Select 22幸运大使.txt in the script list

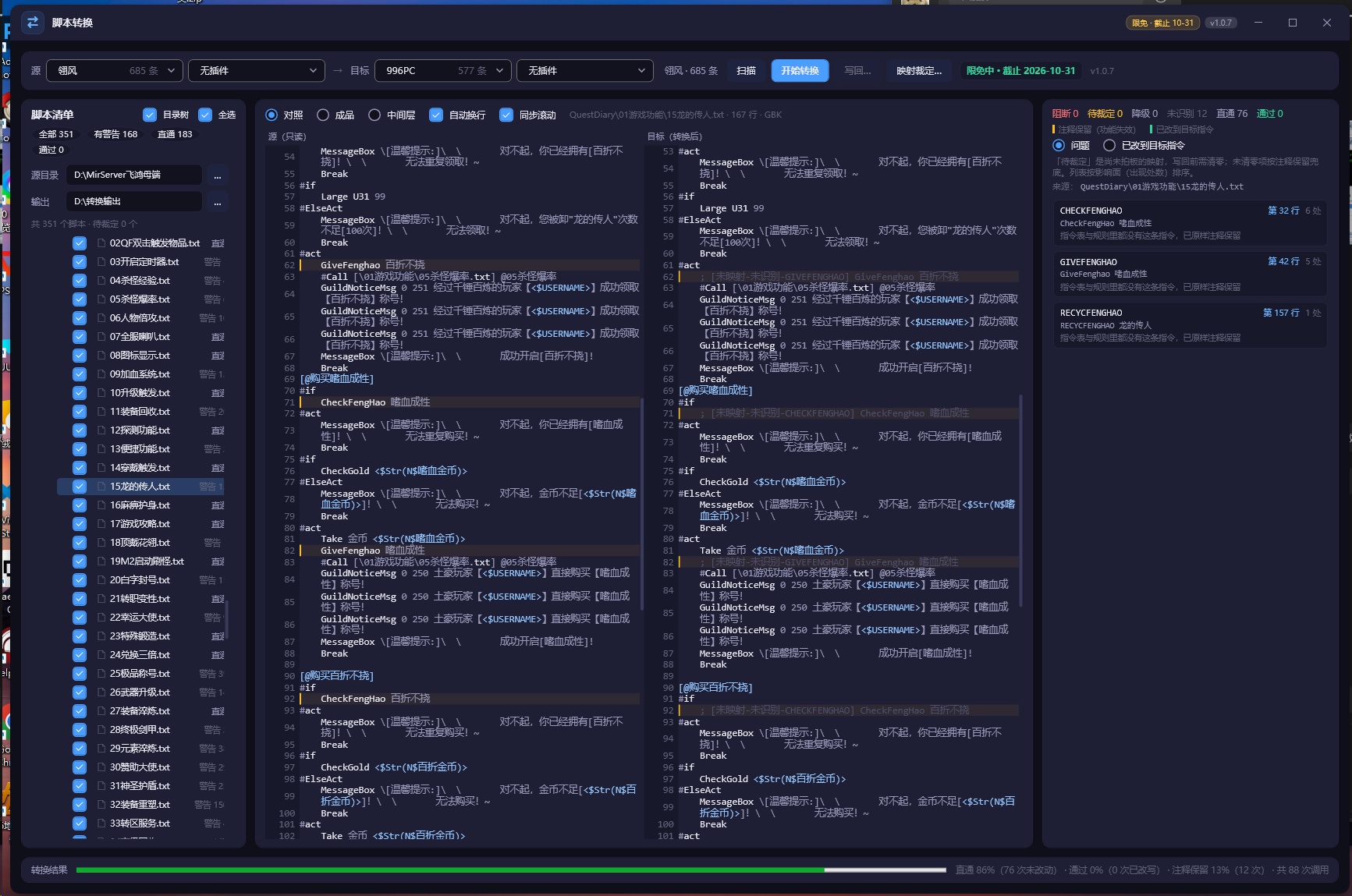coord(140,618)
